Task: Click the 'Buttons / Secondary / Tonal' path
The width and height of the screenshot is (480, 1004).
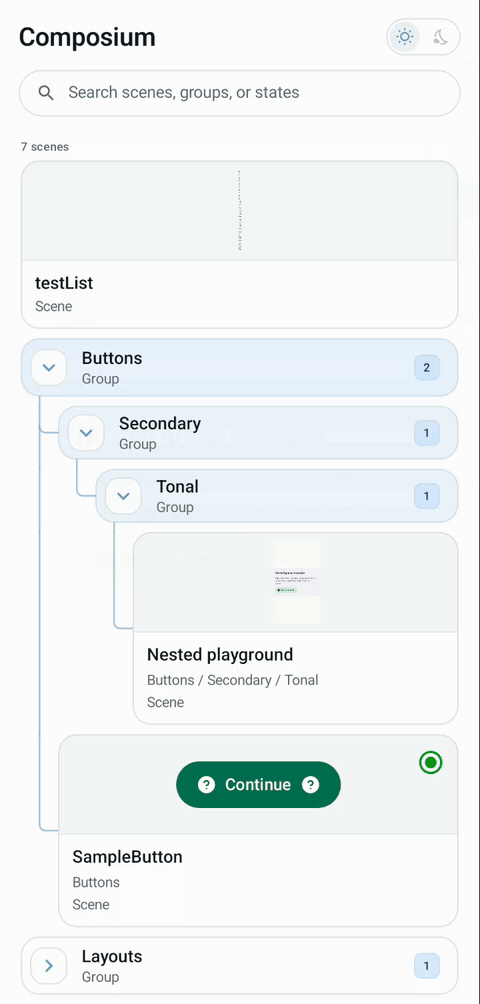Action: tap(232, 680)
